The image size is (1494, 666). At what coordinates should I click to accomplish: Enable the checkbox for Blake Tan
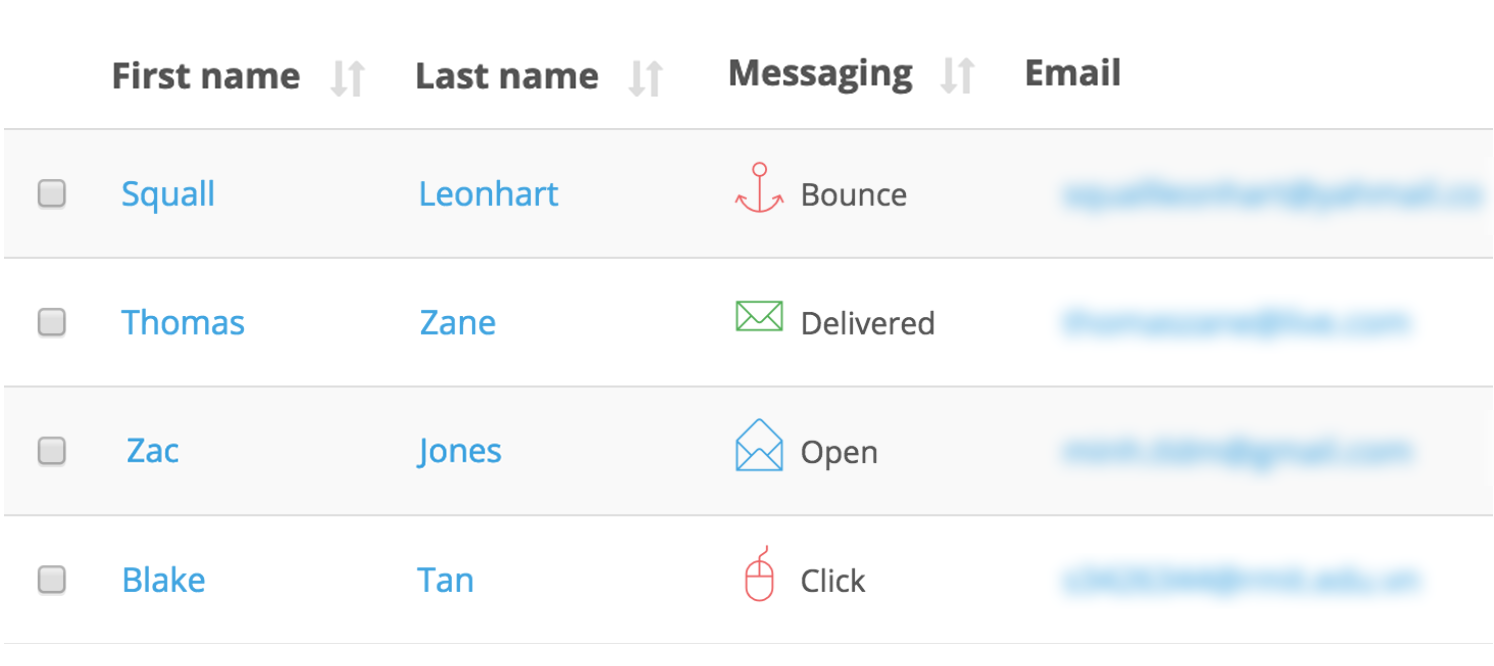(x=52, y=579)
